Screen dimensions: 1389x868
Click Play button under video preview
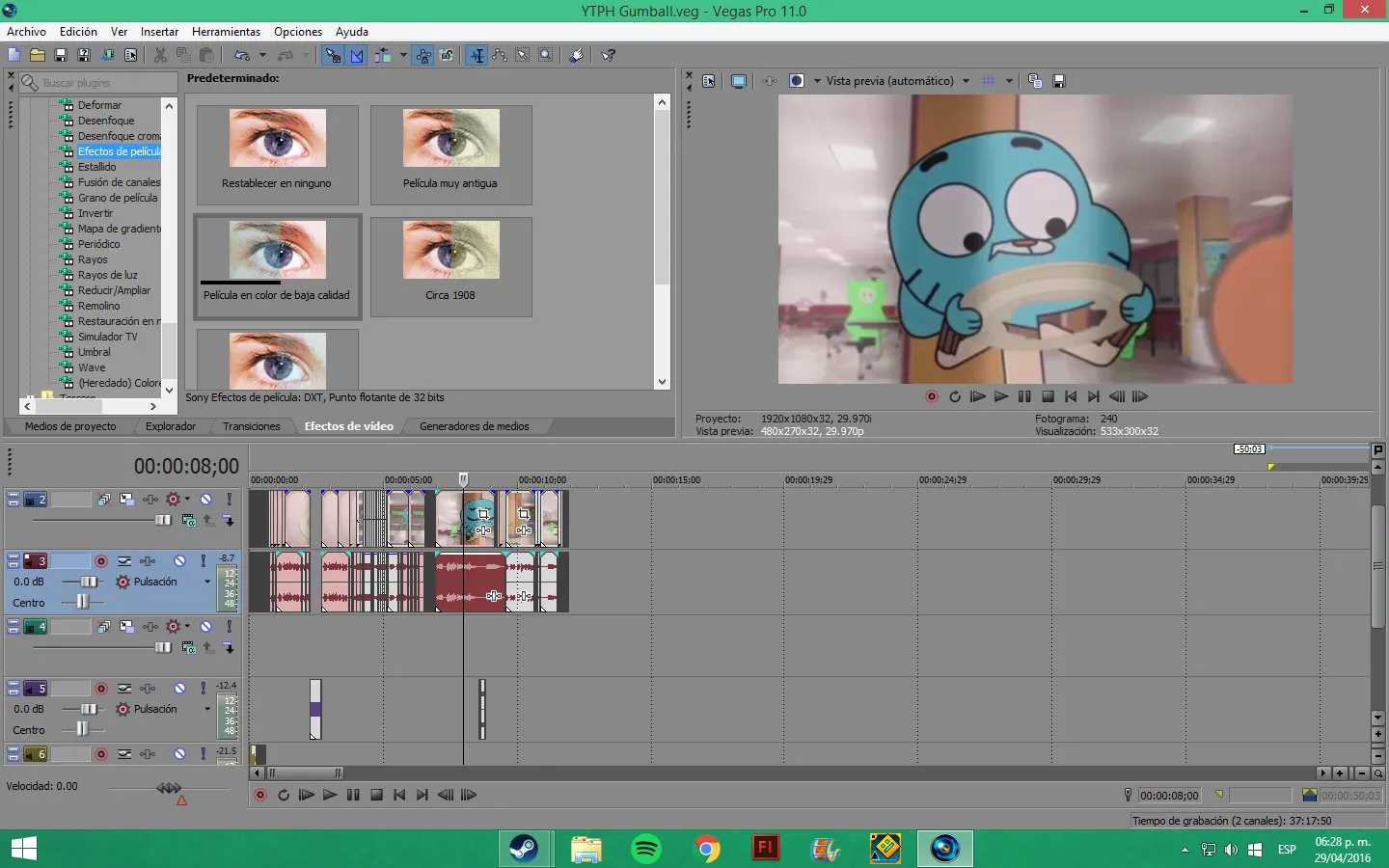(x=1001, y=396)
